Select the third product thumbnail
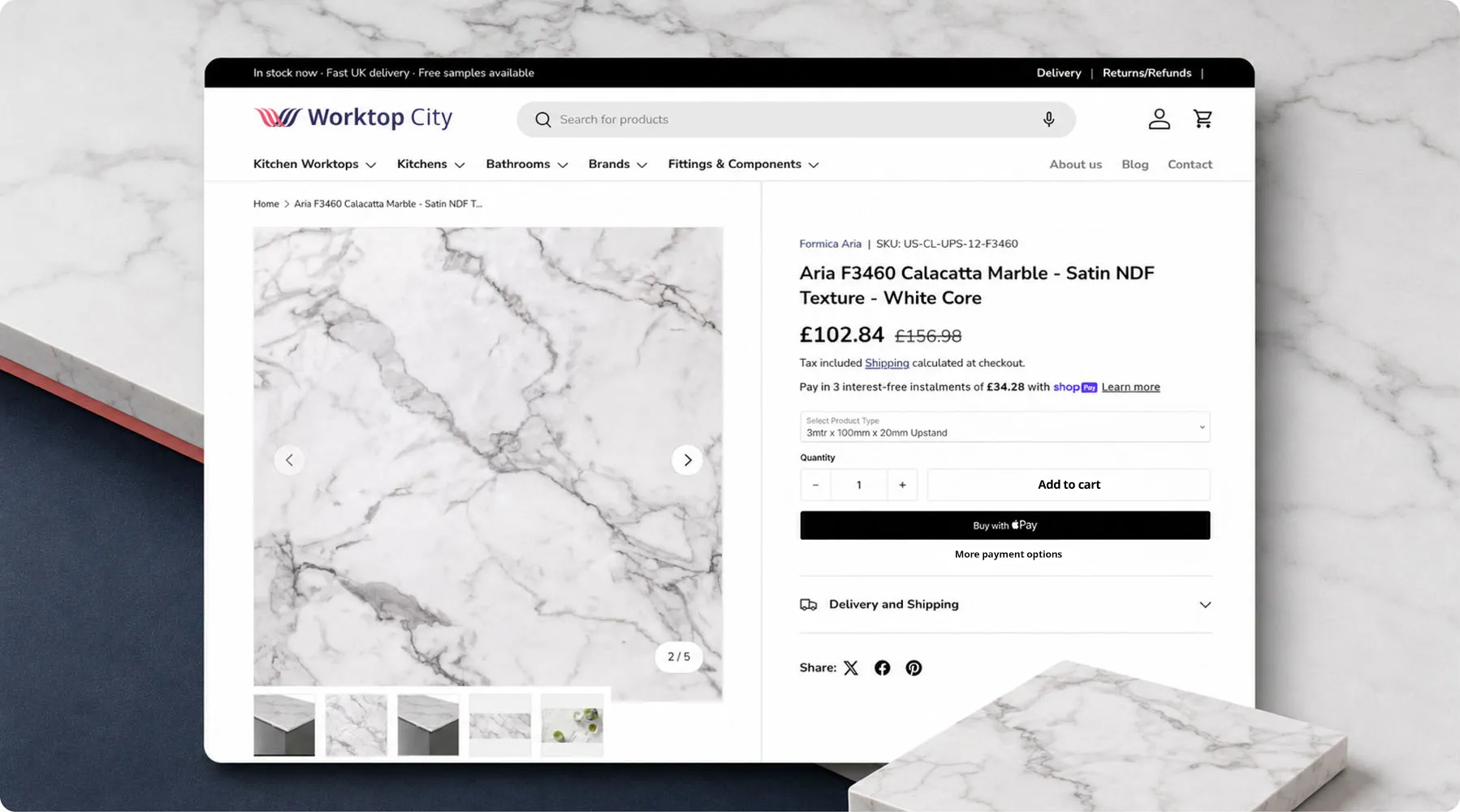1460x812 pixels. click(428, 725)
